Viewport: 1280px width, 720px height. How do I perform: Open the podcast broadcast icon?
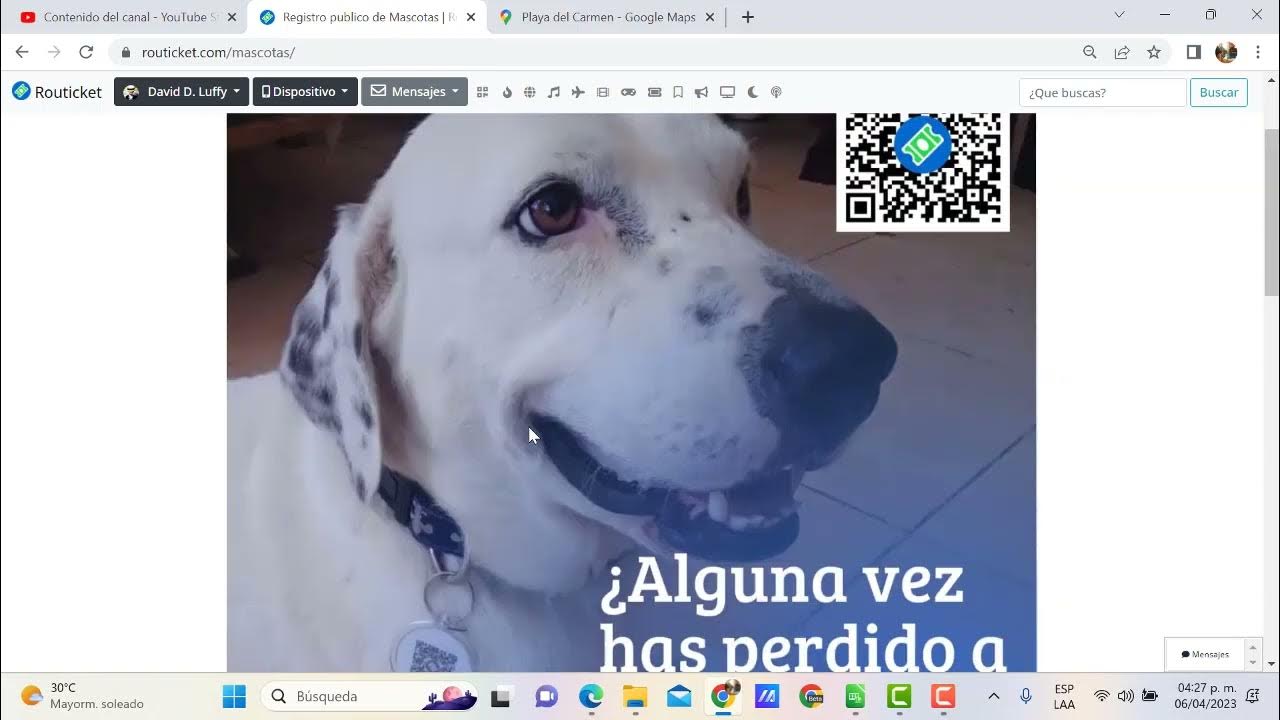click(x=776, y=92)
